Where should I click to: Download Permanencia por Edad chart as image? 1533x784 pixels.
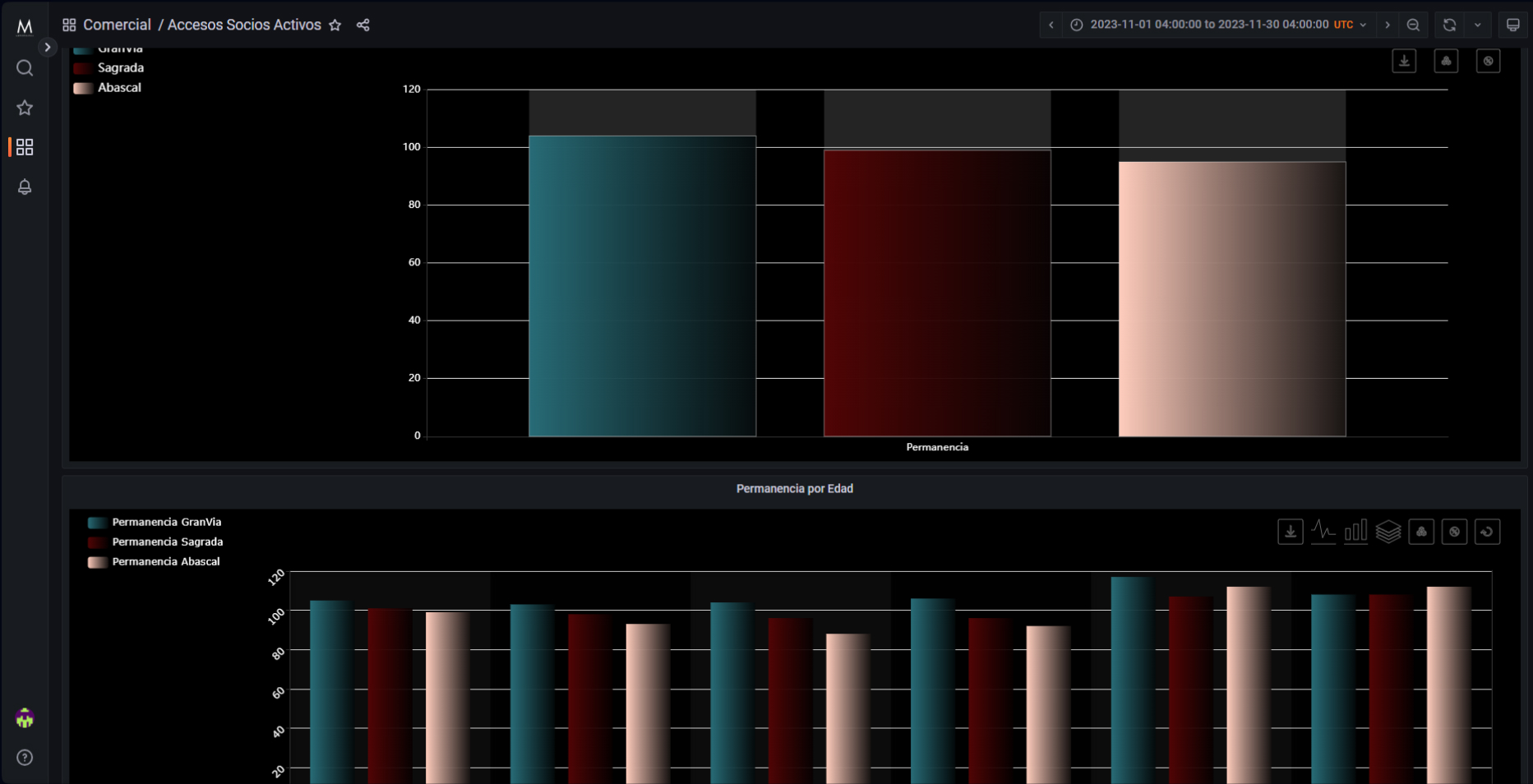pos(1291,532)
